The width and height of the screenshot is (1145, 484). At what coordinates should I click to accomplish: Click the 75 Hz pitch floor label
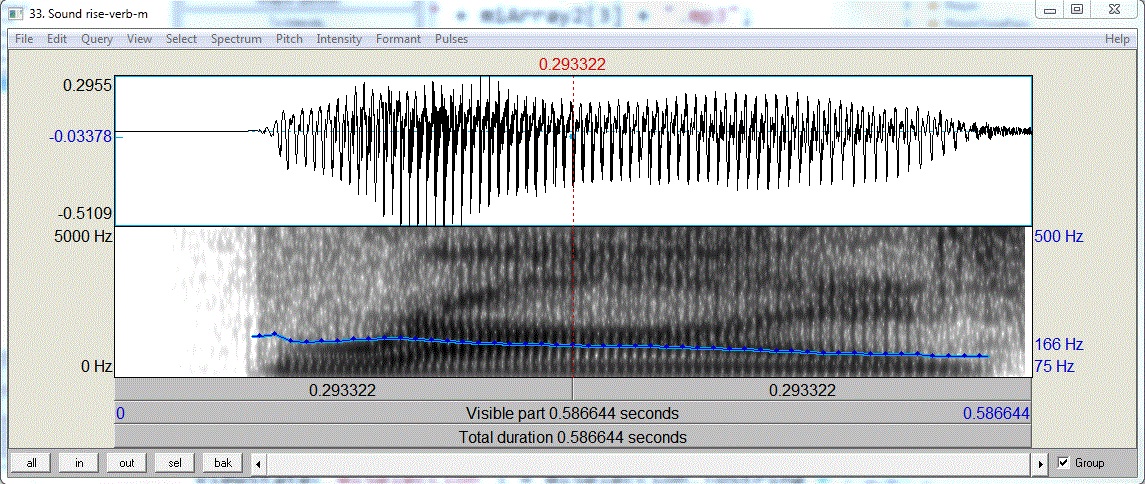point(1055,366)
